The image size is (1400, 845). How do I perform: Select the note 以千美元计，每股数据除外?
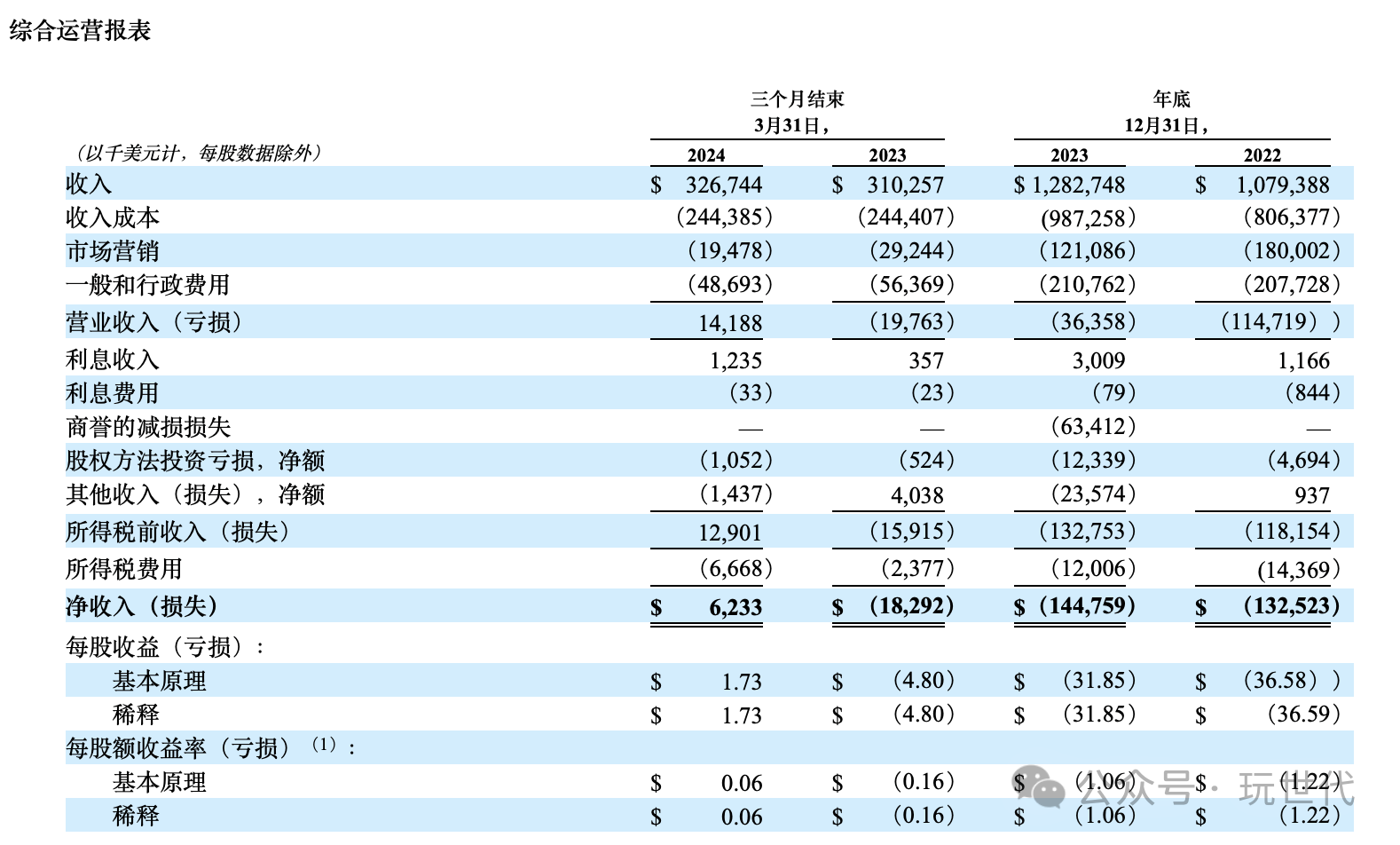tap(199, 153)
